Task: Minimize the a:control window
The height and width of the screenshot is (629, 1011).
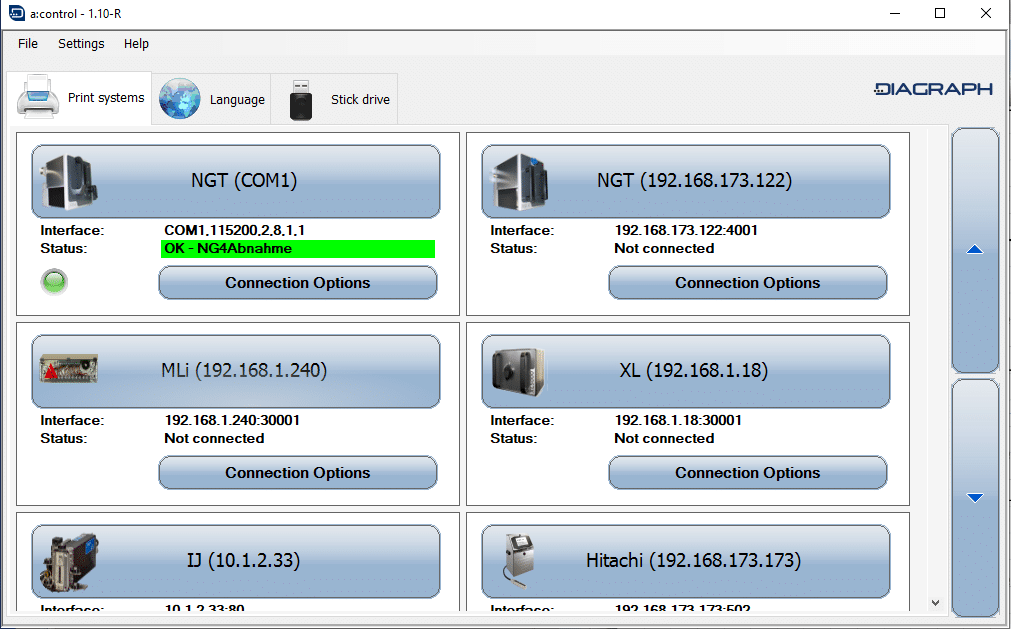Action: 895,13
